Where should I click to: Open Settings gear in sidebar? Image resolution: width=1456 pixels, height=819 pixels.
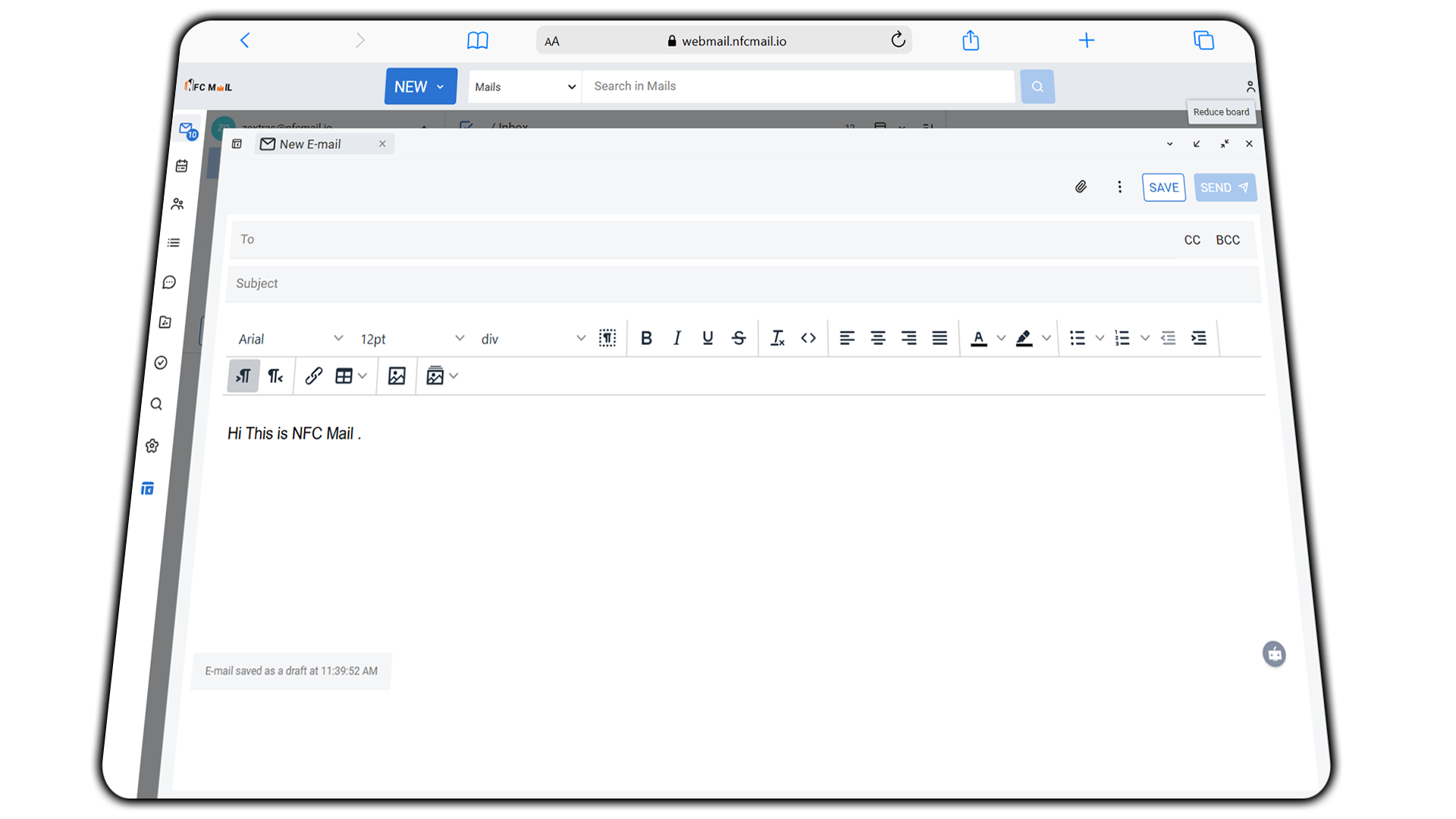click(152, 446)
